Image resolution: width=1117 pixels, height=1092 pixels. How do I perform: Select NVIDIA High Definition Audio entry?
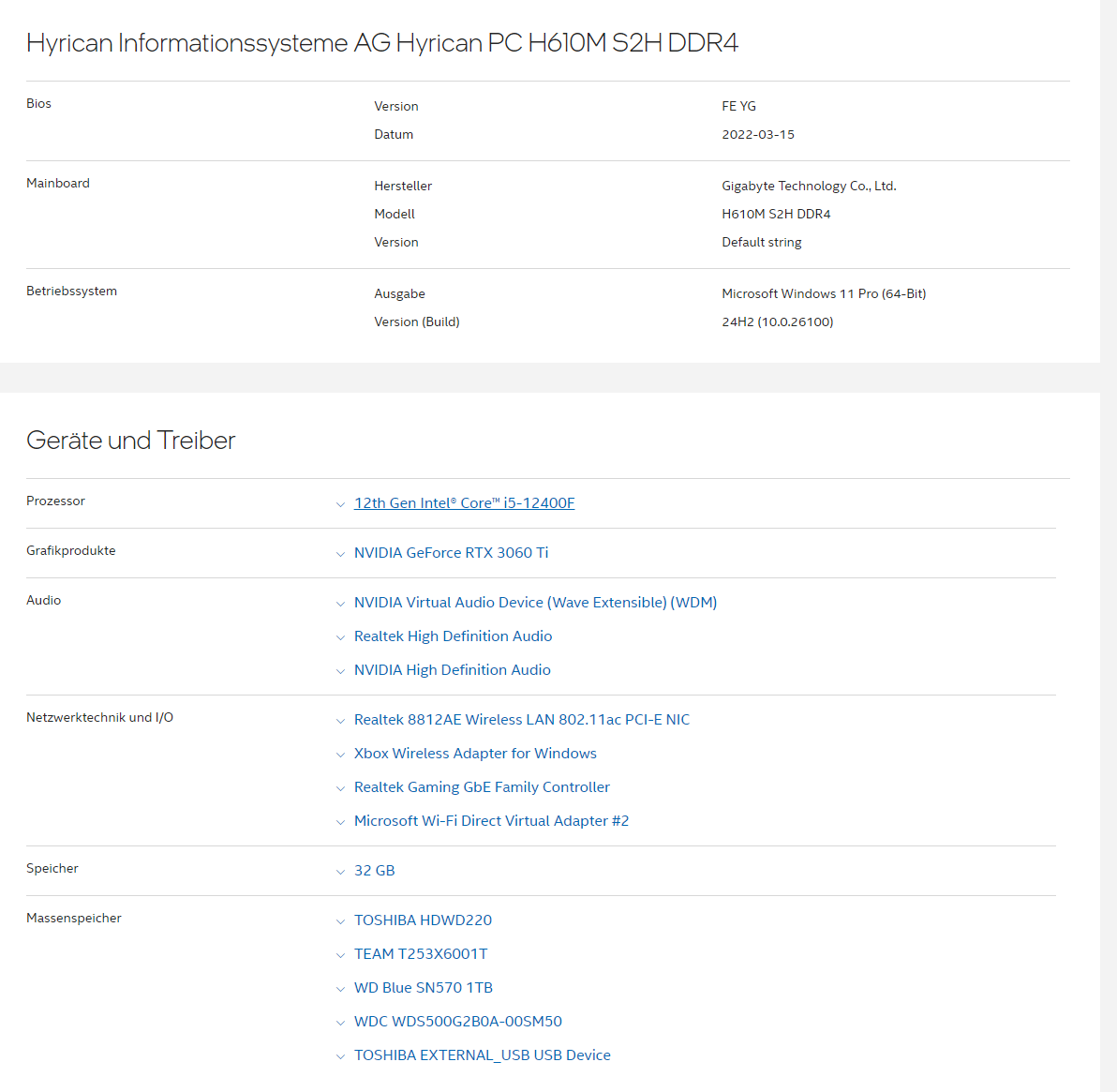pyautogui.click(x=452, y=669)
